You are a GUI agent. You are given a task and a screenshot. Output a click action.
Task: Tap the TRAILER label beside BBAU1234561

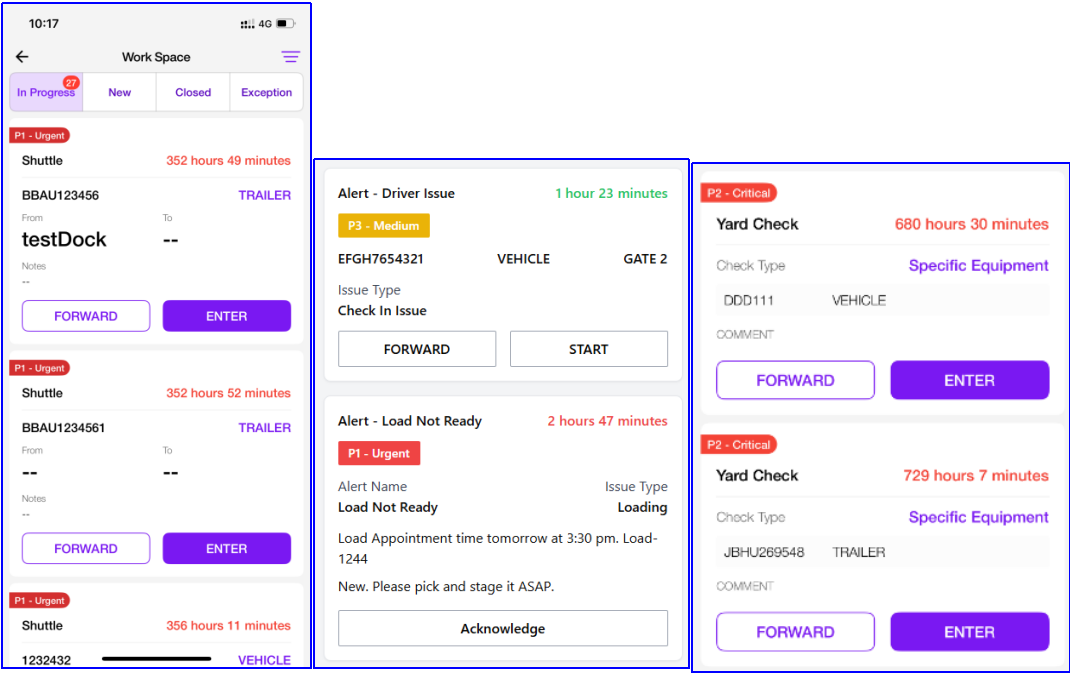265,428
